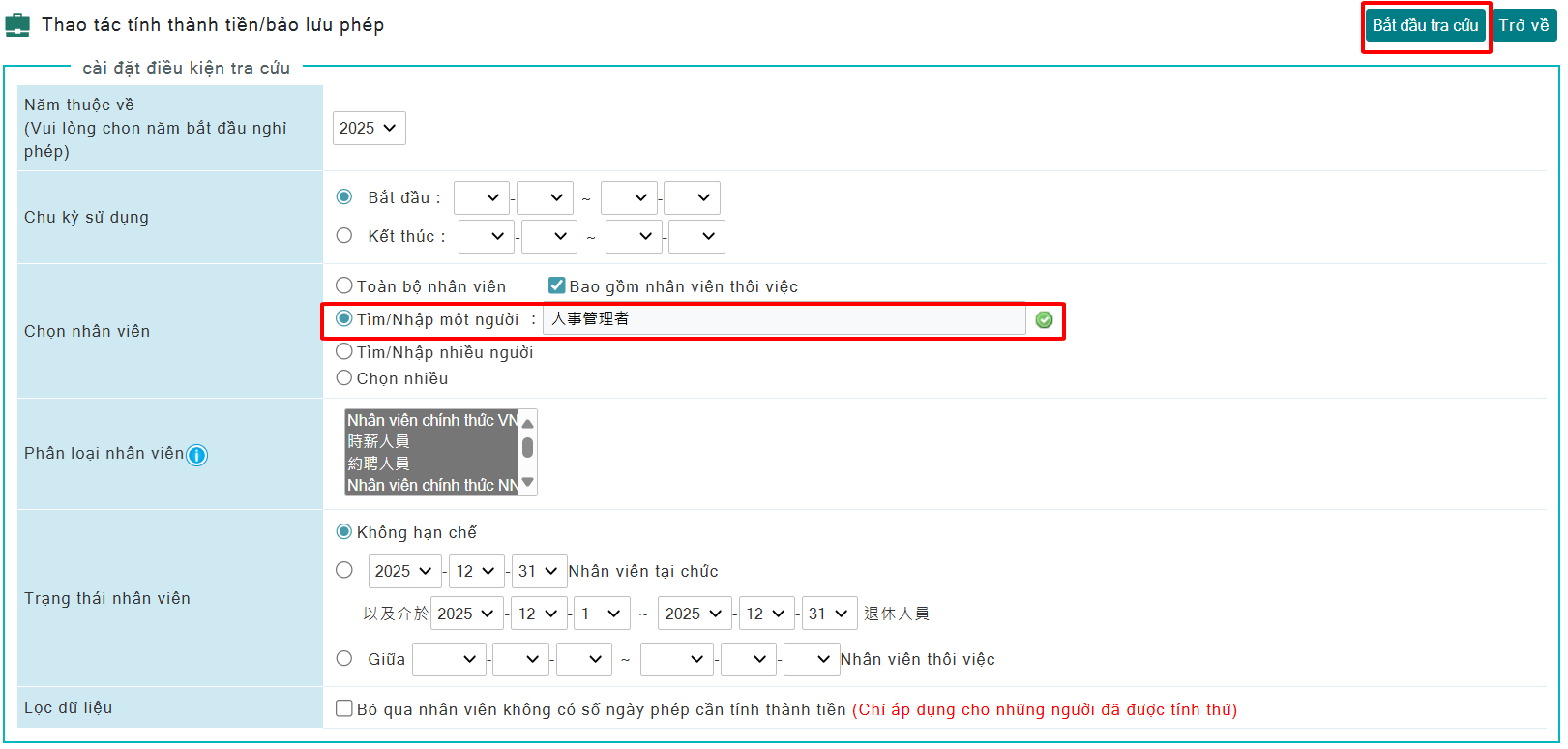Open month 12 dropdown for Nhân viên tại chức
Screen dimensions: 1568x749
click(x=476, y=571)
